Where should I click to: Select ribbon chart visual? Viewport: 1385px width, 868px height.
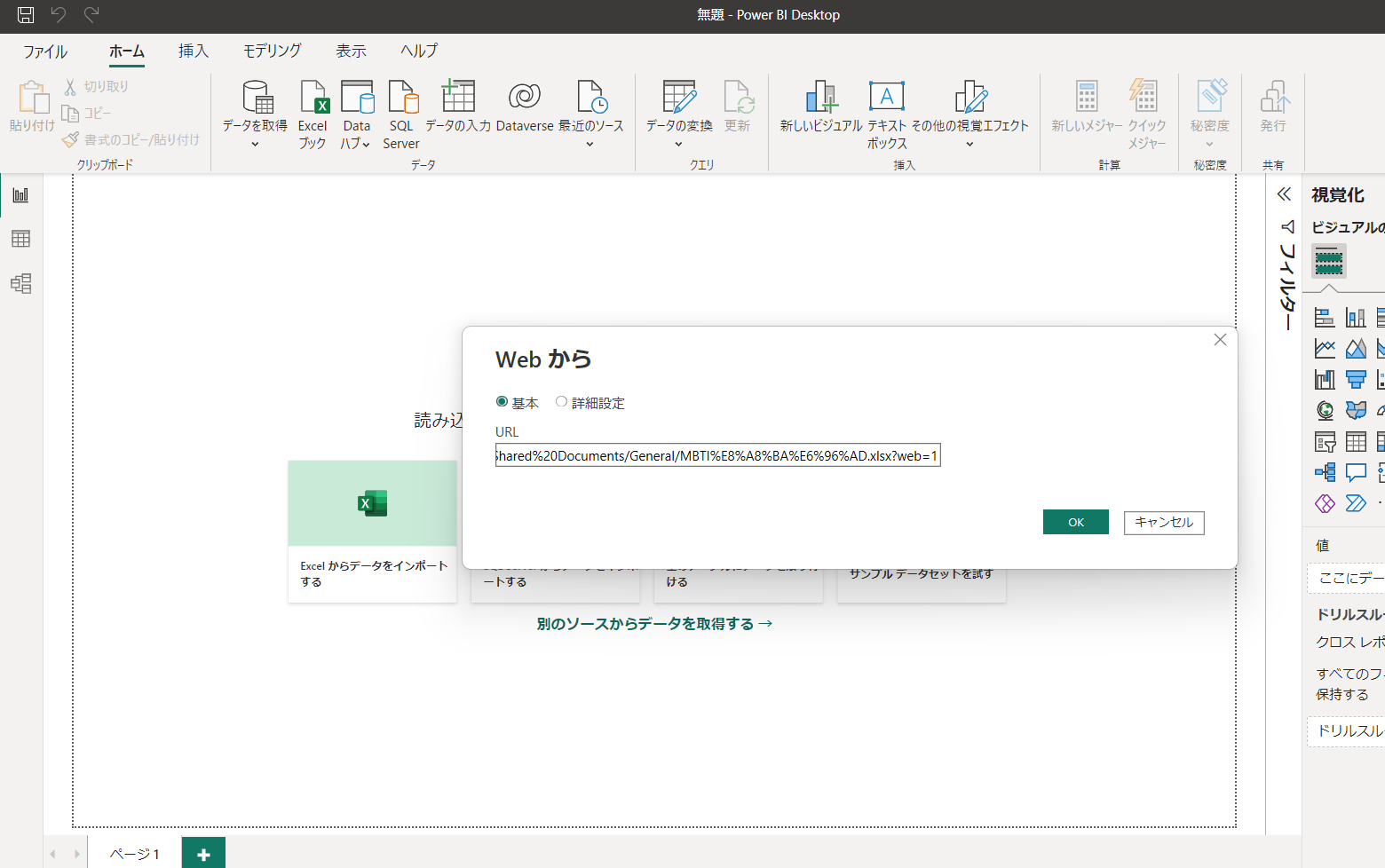tap(1325, 379)
